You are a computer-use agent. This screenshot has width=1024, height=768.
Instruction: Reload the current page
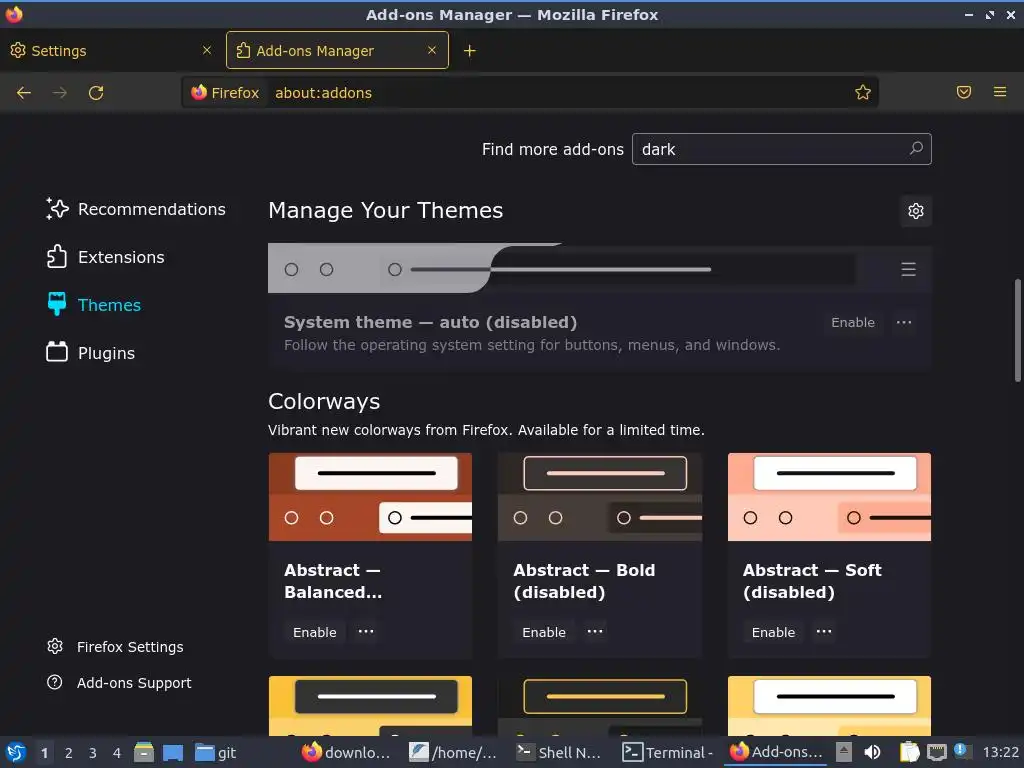pos(96,93)
